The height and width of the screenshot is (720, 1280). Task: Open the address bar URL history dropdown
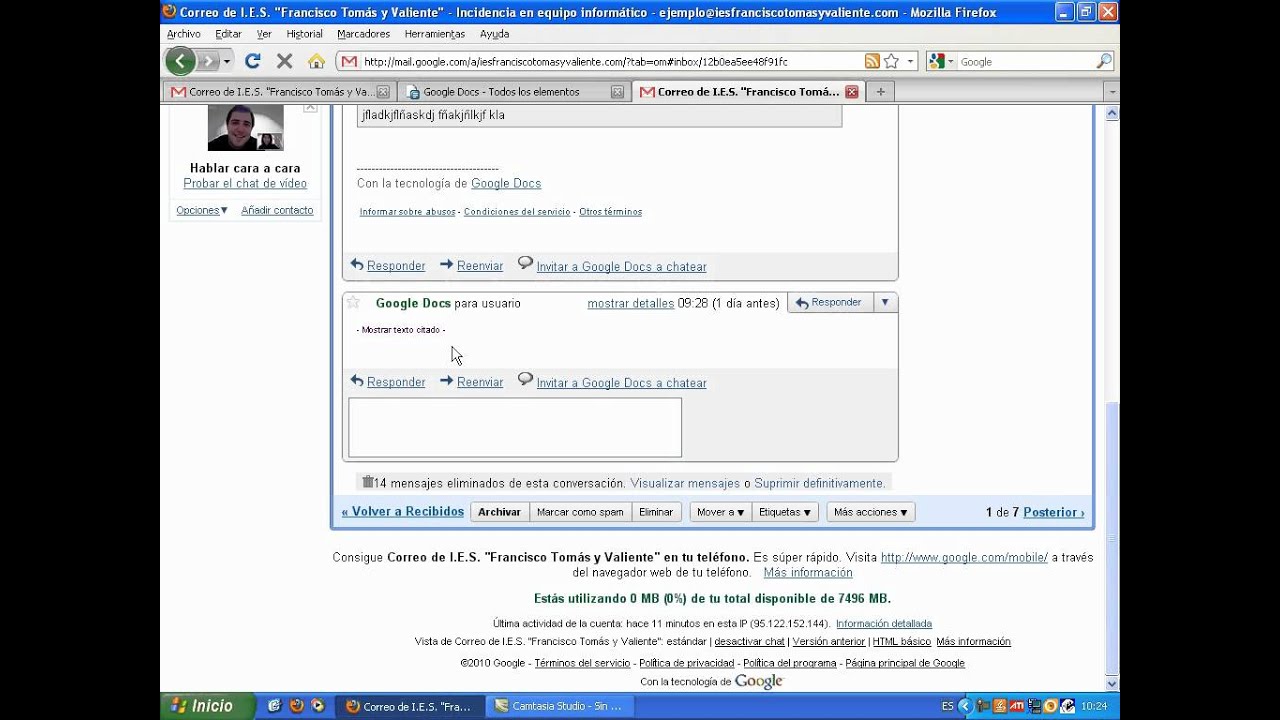pos(910,61)
